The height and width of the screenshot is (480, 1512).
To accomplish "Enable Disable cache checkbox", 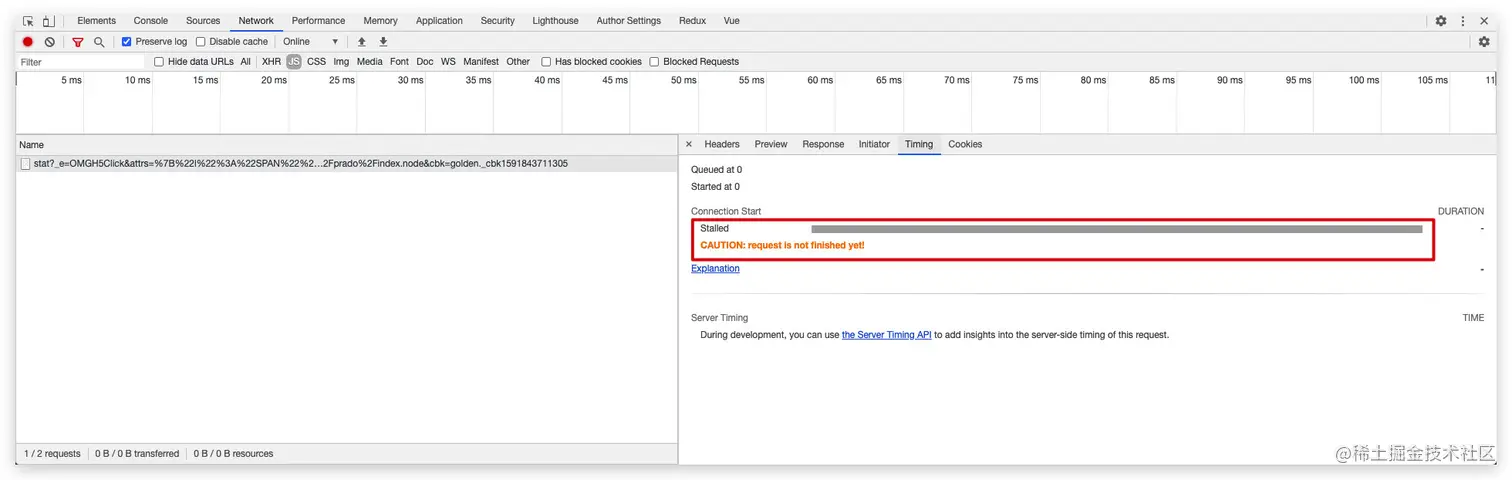I will pyautogui.click(x=201, y=42).
